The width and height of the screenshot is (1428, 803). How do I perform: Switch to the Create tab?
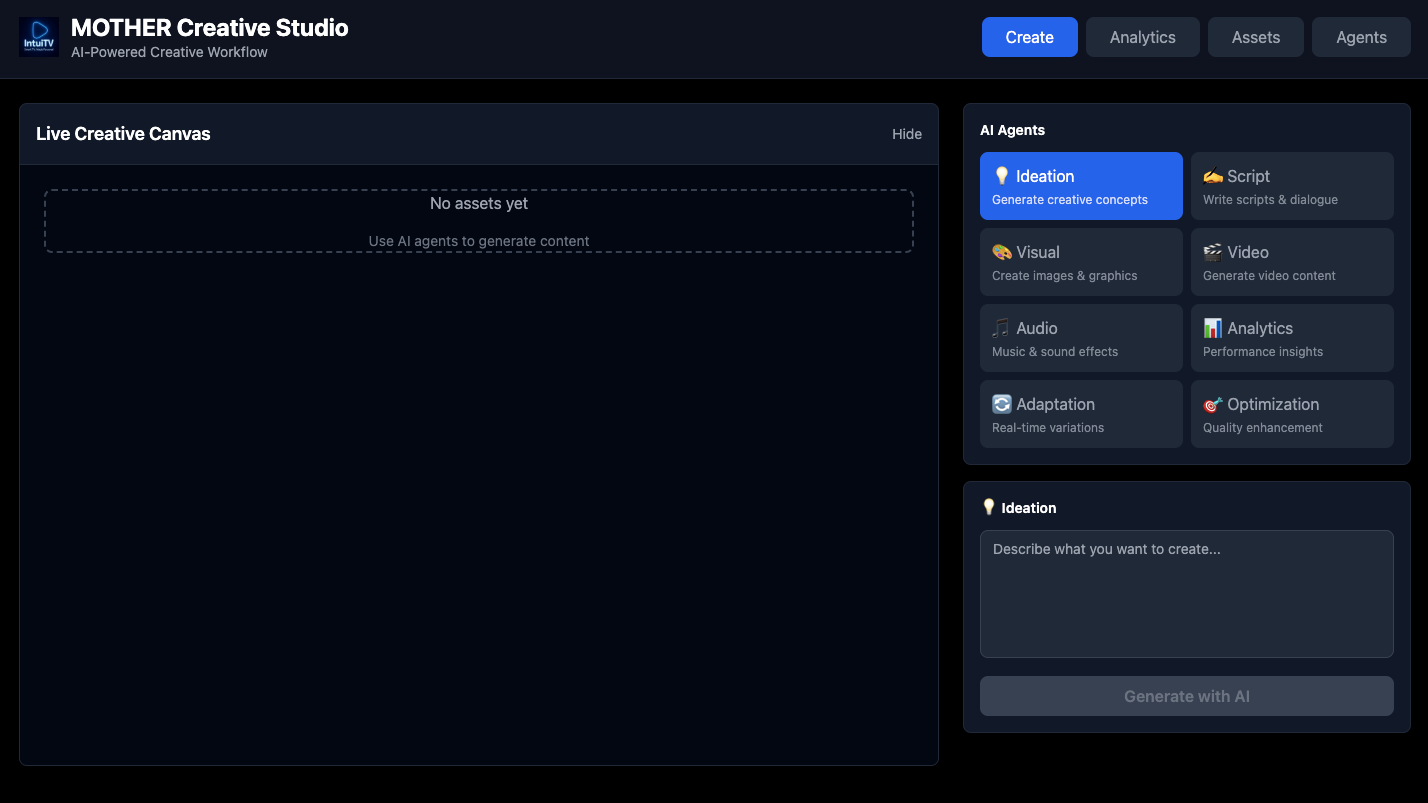tap(1029, 37)
